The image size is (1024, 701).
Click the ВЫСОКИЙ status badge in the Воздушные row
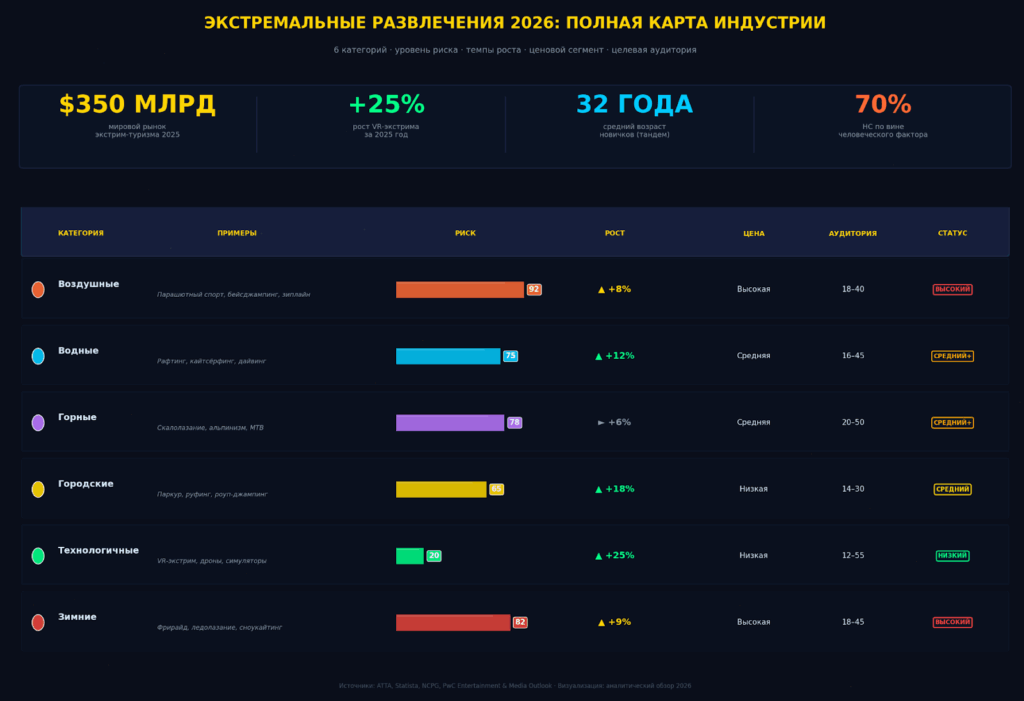click(x=952, y=290)
